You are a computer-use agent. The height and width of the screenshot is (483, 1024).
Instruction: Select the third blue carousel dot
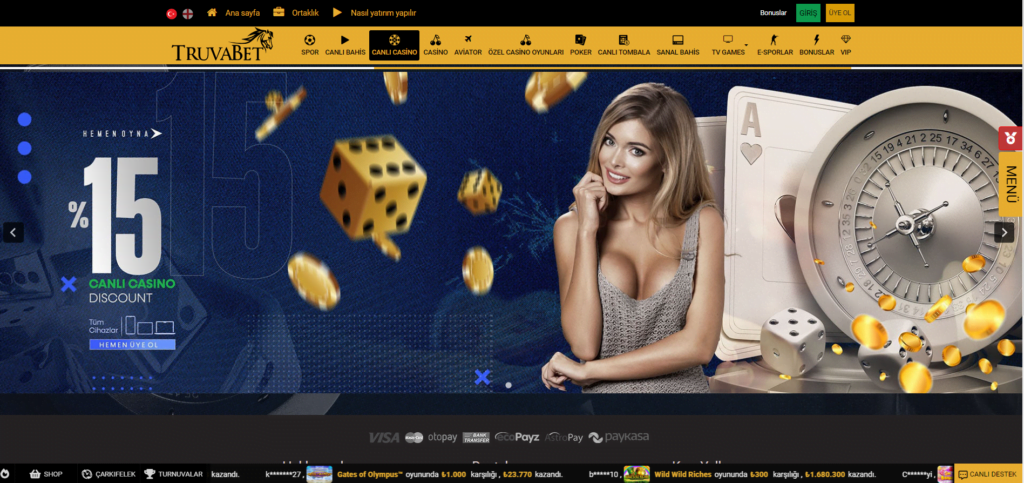[24, 177]
